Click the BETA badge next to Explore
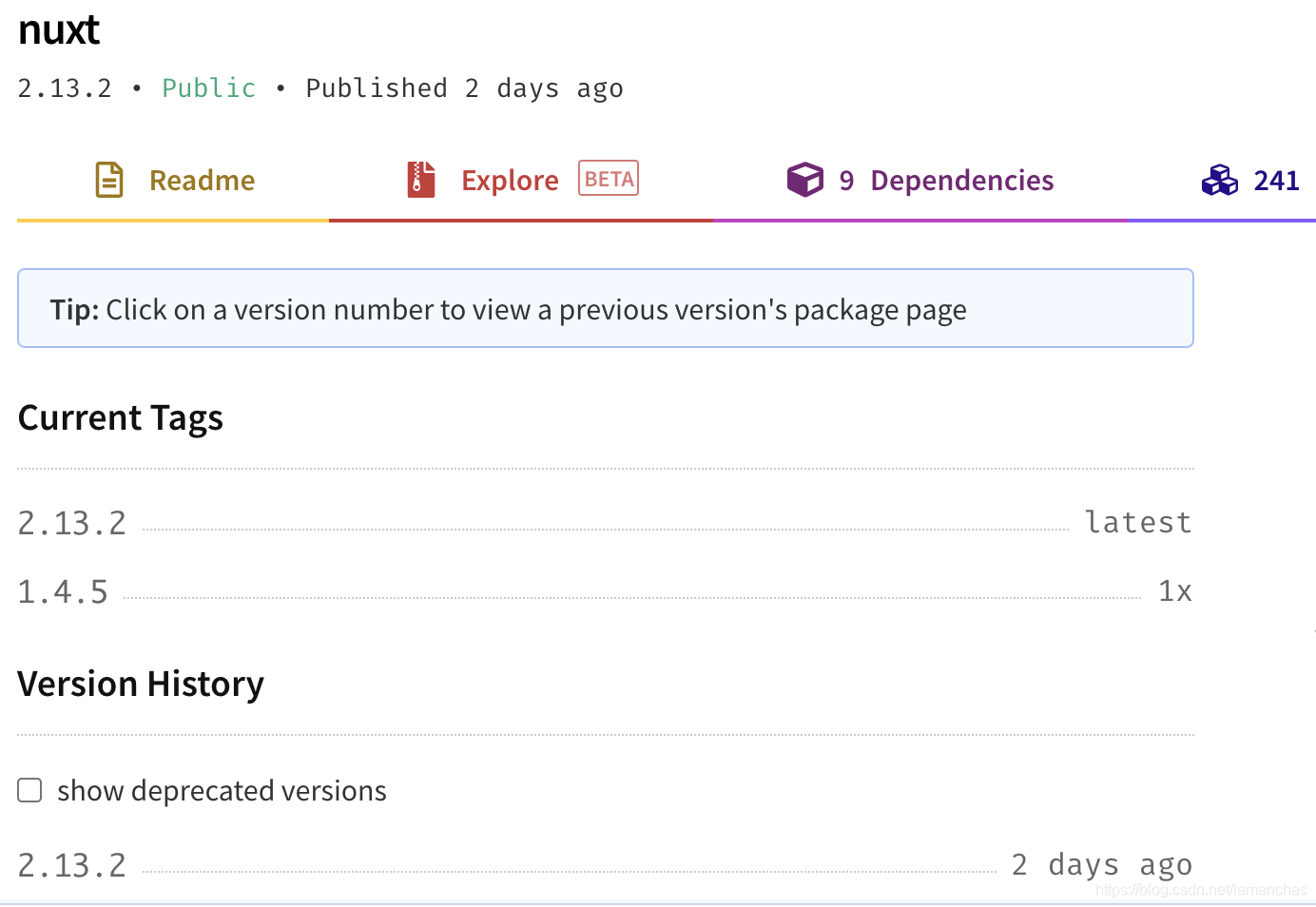This screenshot has height=907, width=1316. pos(609,179)
